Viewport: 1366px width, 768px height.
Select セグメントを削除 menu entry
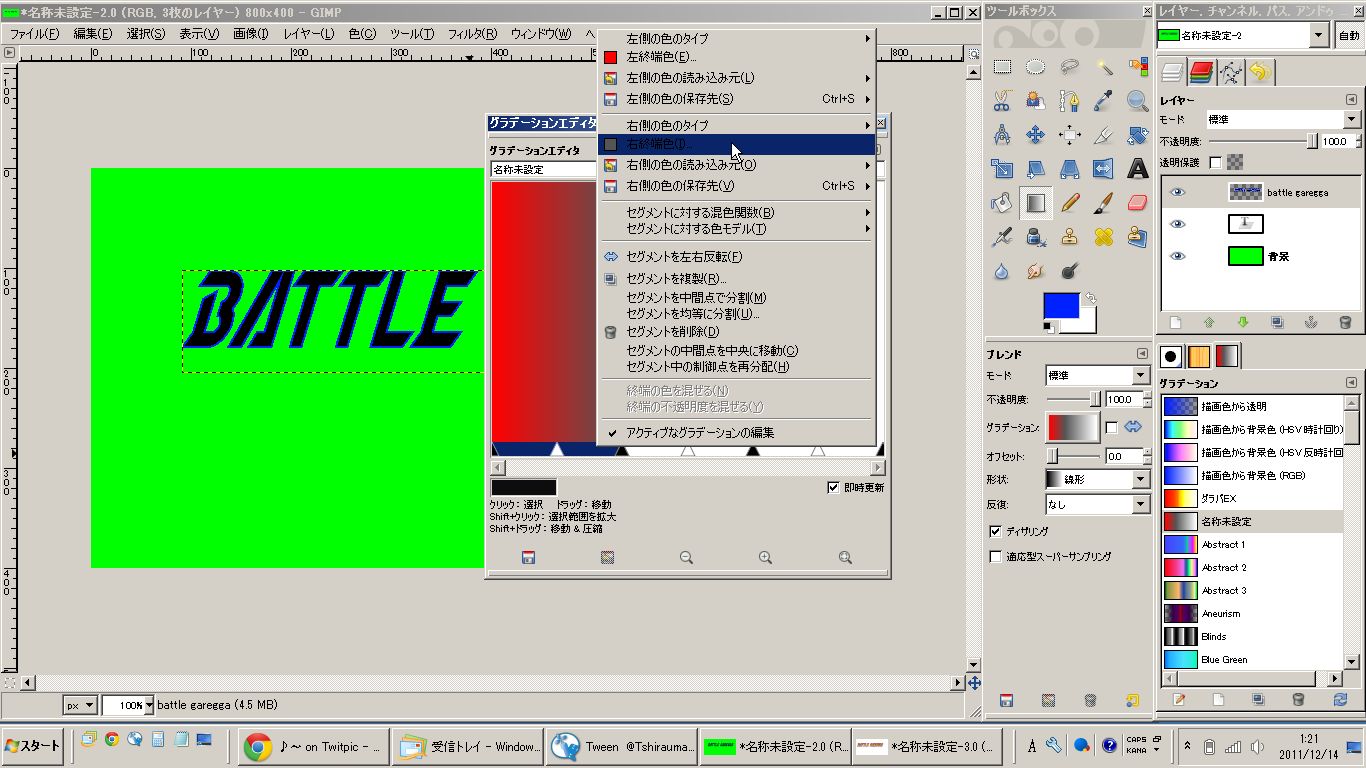click(x=736, y=331)
